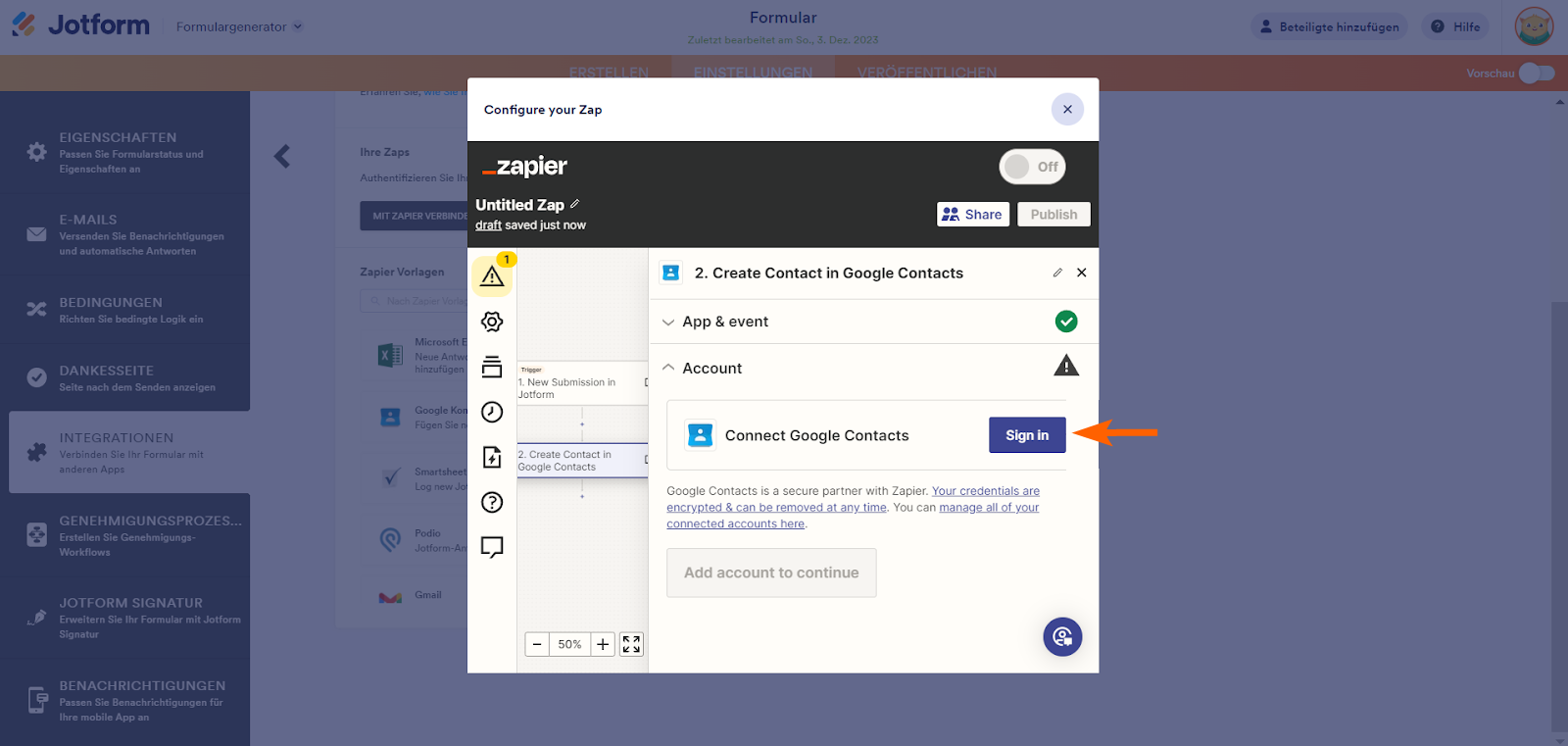Sign in to connect Google Contacts
Image resolution: width=1568 pixels, height=746 pixels.
coord(1027,435)
